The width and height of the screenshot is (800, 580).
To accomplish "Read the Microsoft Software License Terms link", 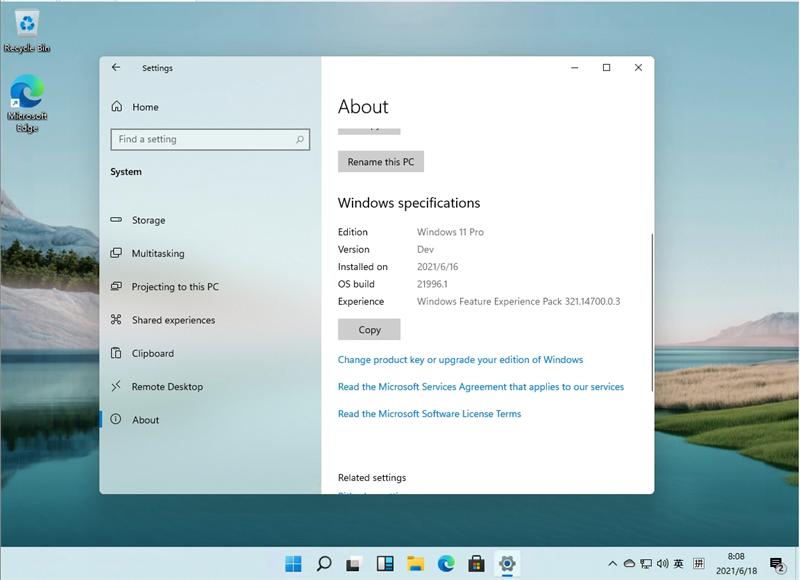I will (x=429, y=413).
